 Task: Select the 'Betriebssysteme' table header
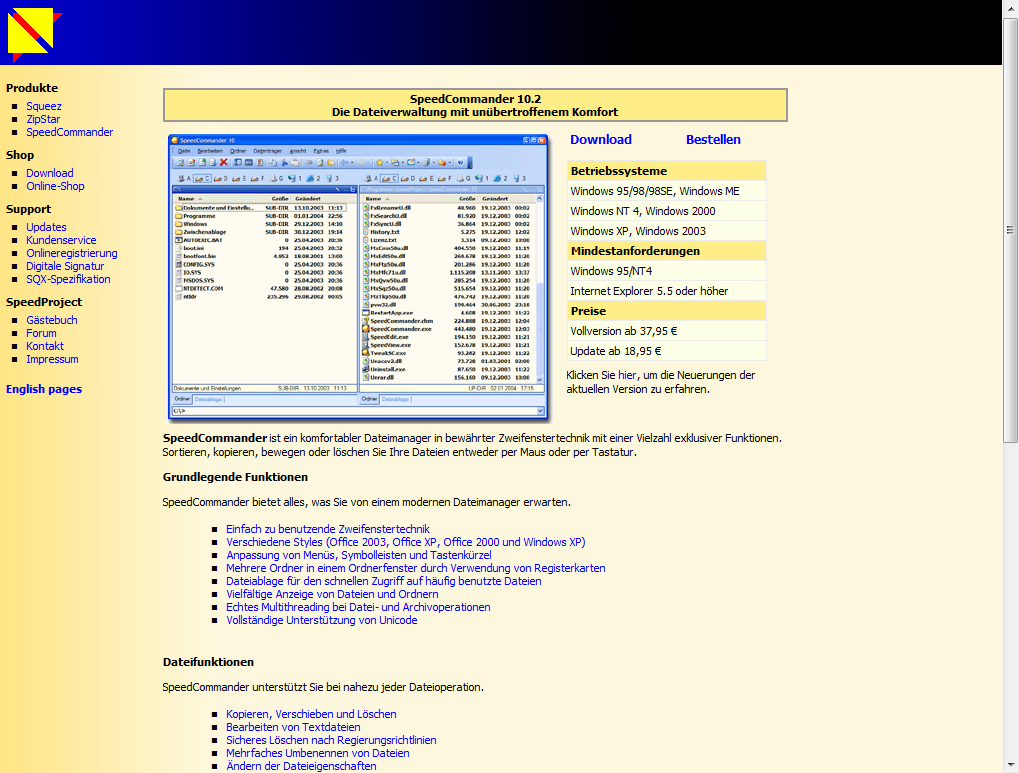[667, 171]
